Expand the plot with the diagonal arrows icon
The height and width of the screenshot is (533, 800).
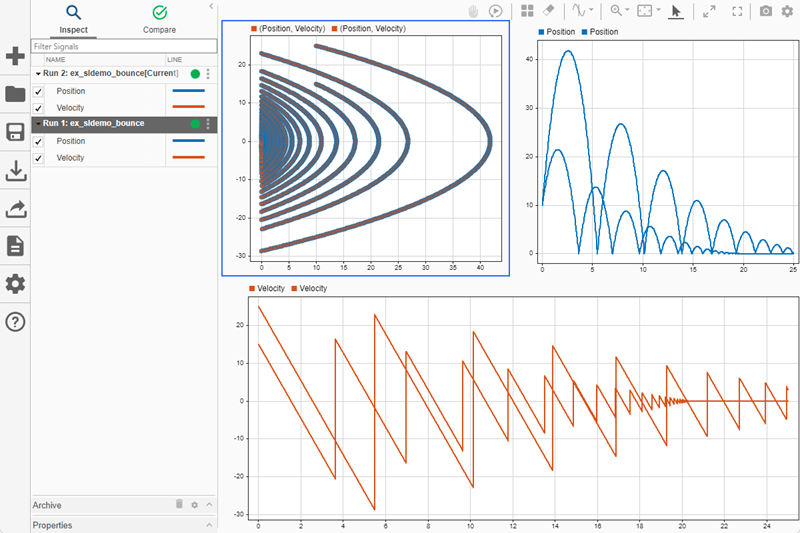pos(708,11)
